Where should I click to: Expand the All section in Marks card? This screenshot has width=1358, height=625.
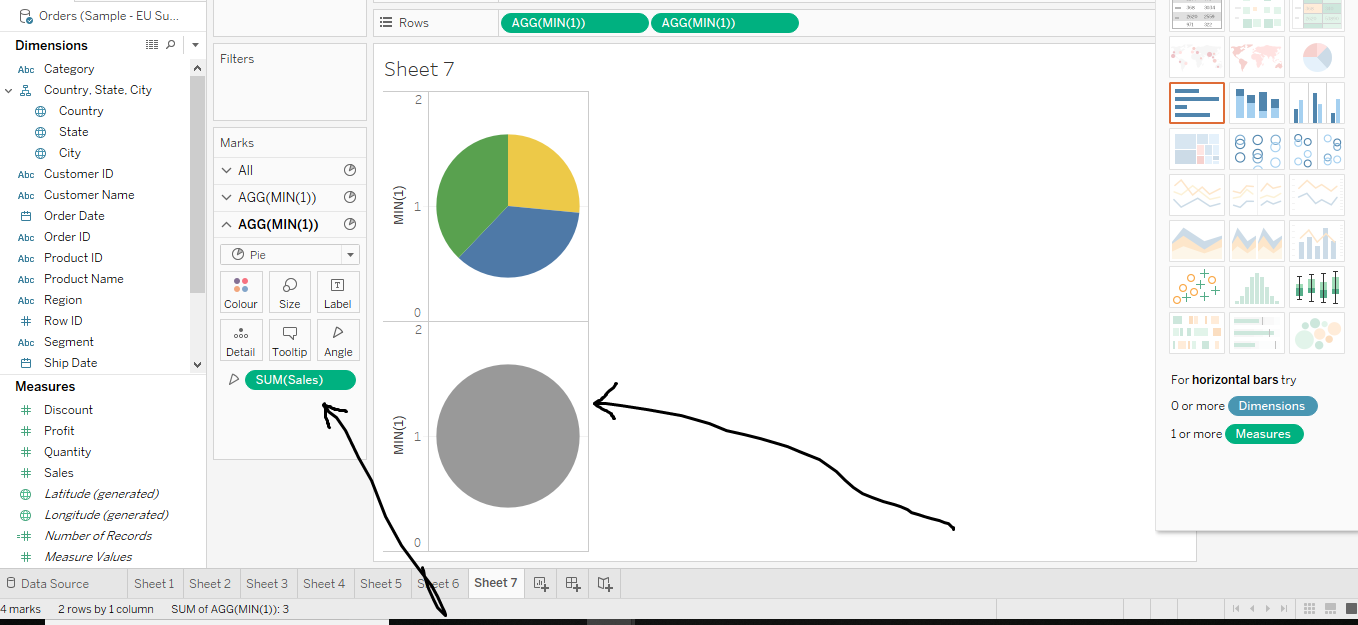(227, 171)
